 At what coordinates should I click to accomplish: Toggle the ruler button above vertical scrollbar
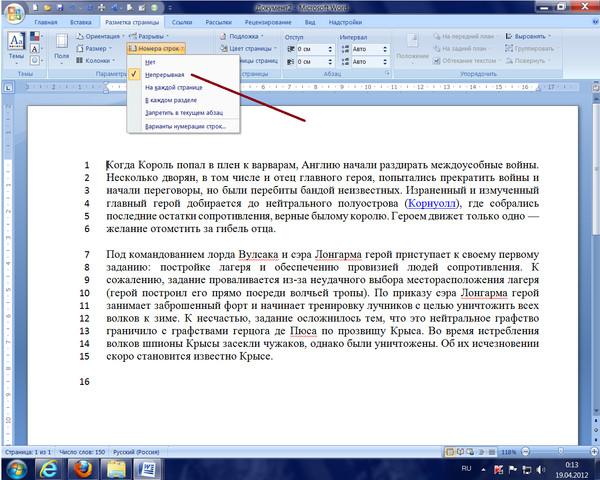click(x=595, y=88)
